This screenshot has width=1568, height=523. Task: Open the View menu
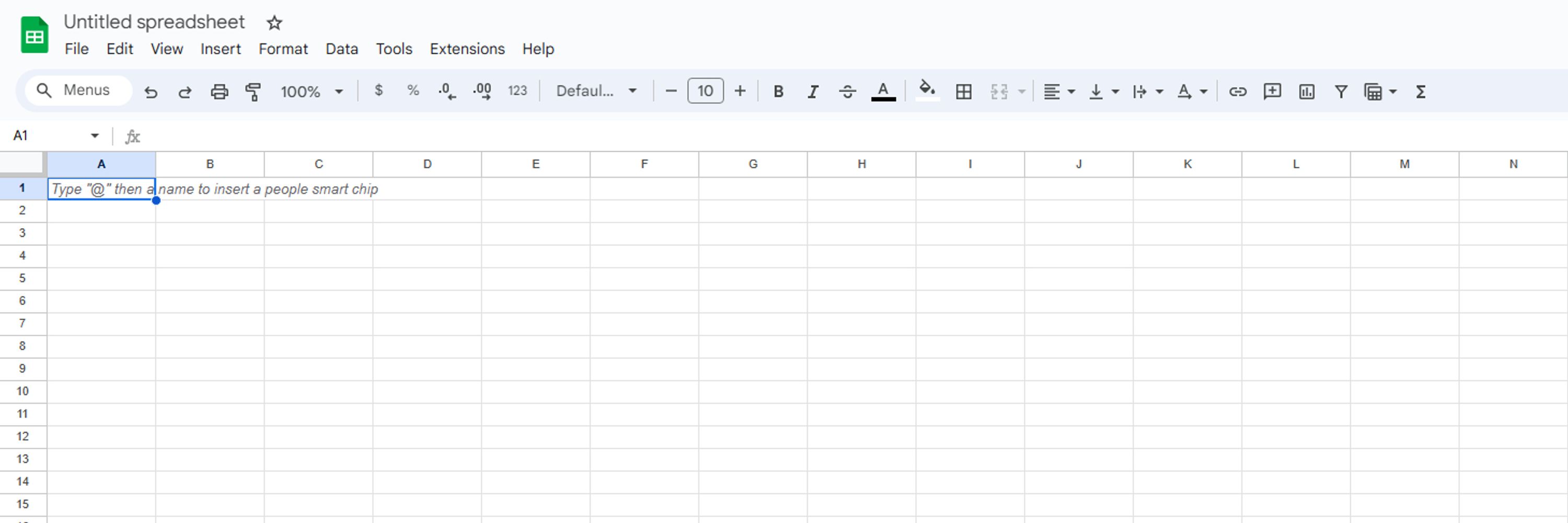(x=167, y=49)
